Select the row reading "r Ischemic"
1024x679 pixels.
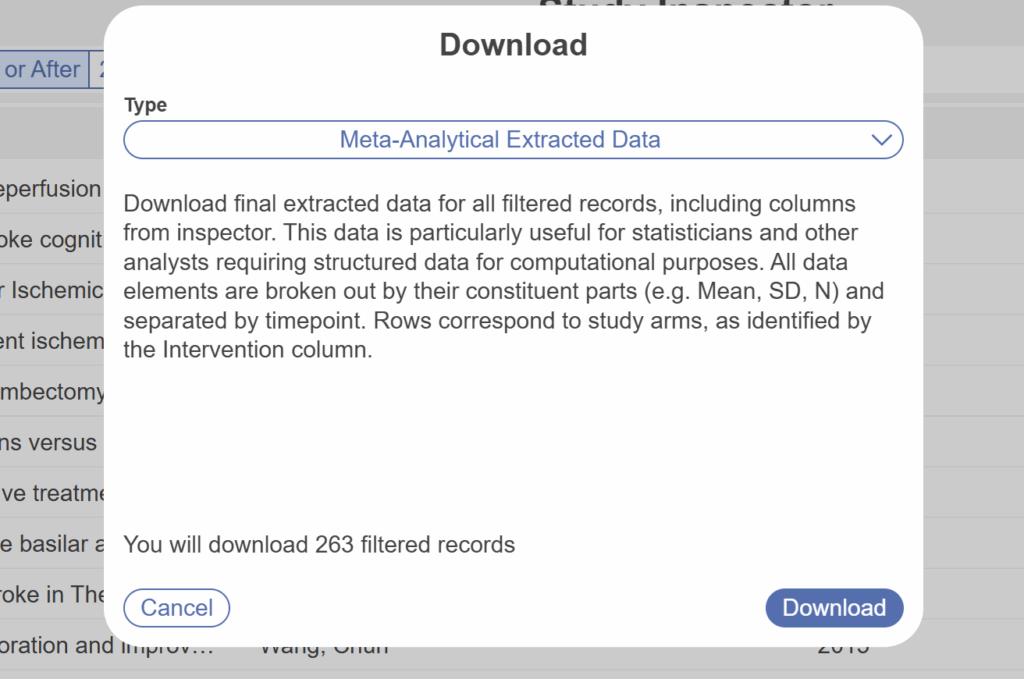click(x=51, y=290)
